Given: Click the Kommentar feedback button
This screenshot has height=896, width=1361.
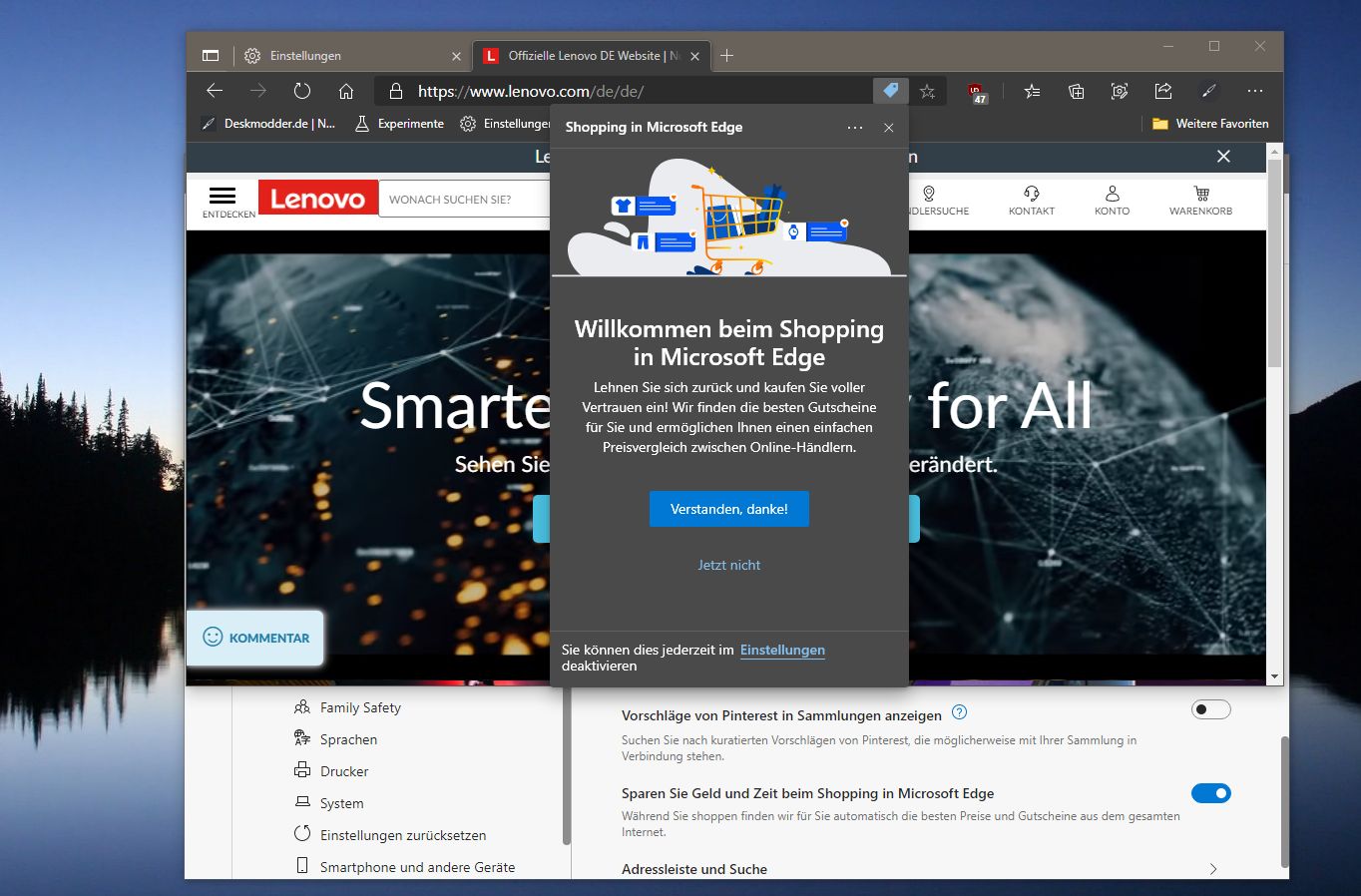Looking at the screenshot, I should click(255, 638).
